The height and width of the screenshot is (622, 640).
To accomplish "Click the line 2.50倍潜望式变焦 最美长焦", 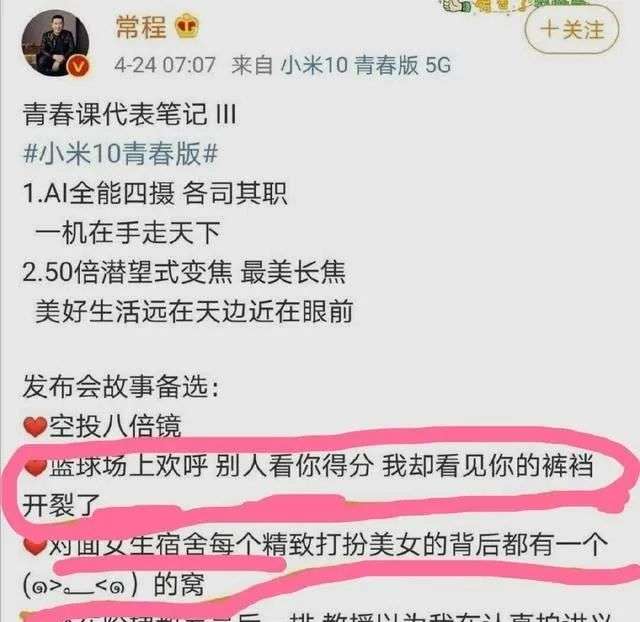I will coord(184,272).
